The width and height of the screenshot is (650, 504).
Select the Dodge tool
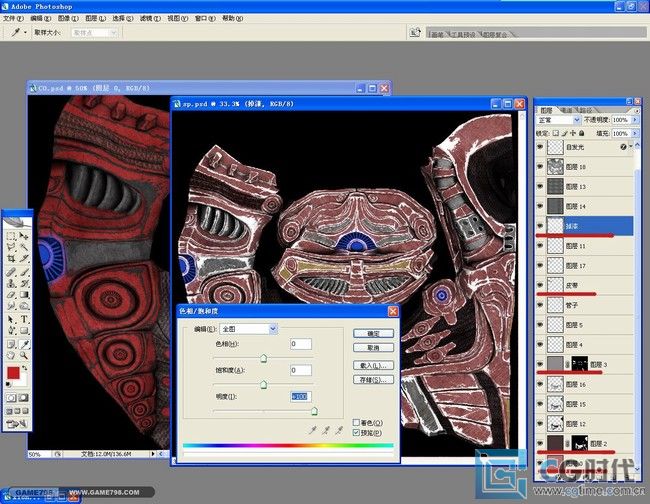click(x=24, y=306)
